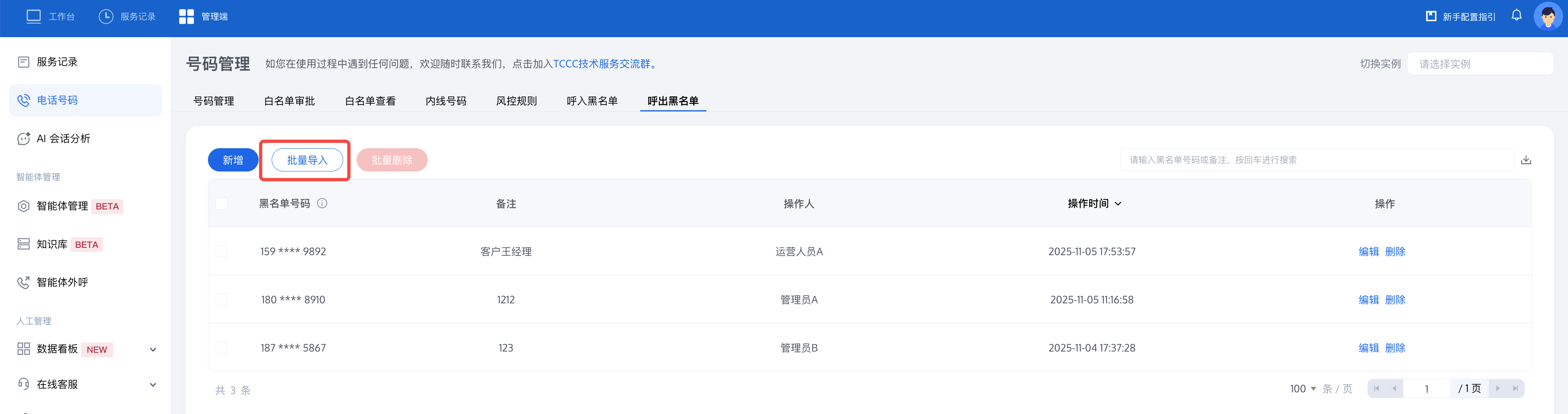Screen dimensions: 1568x414
Task: Sort by 操作时间 column arrow
Action: (x=1118, y=204)
